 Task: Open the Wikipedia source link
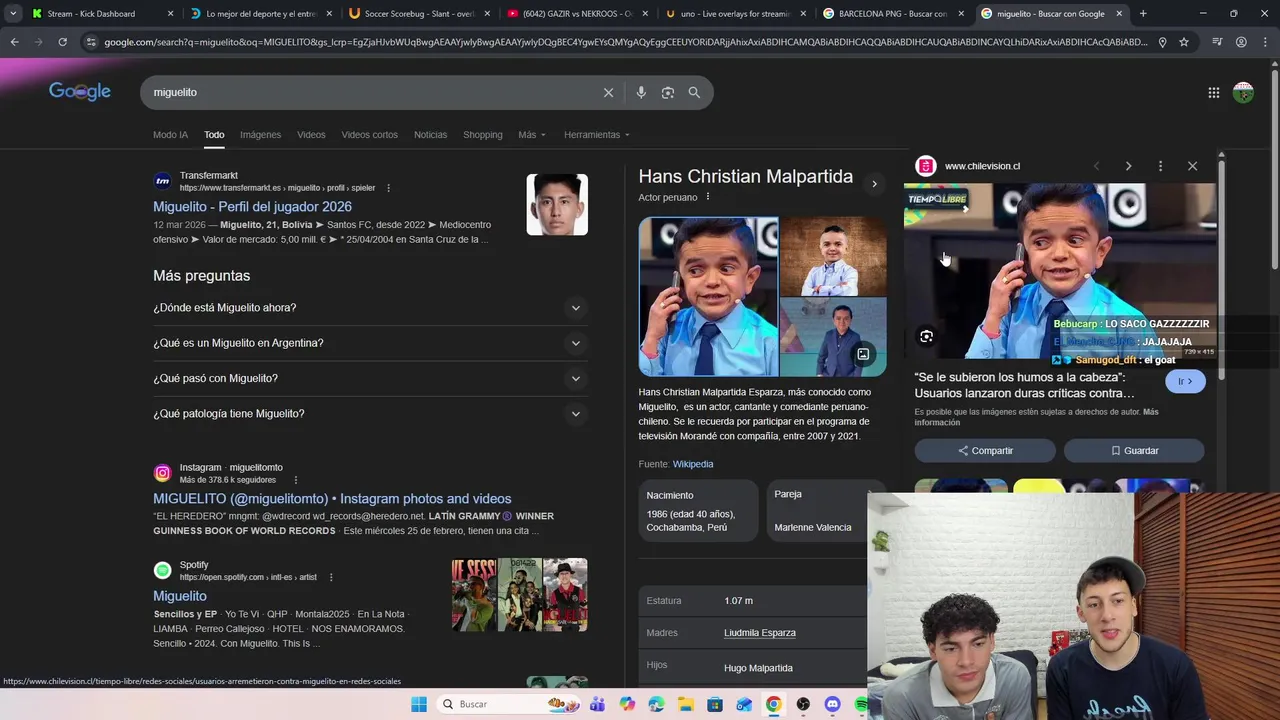[693, 464]
